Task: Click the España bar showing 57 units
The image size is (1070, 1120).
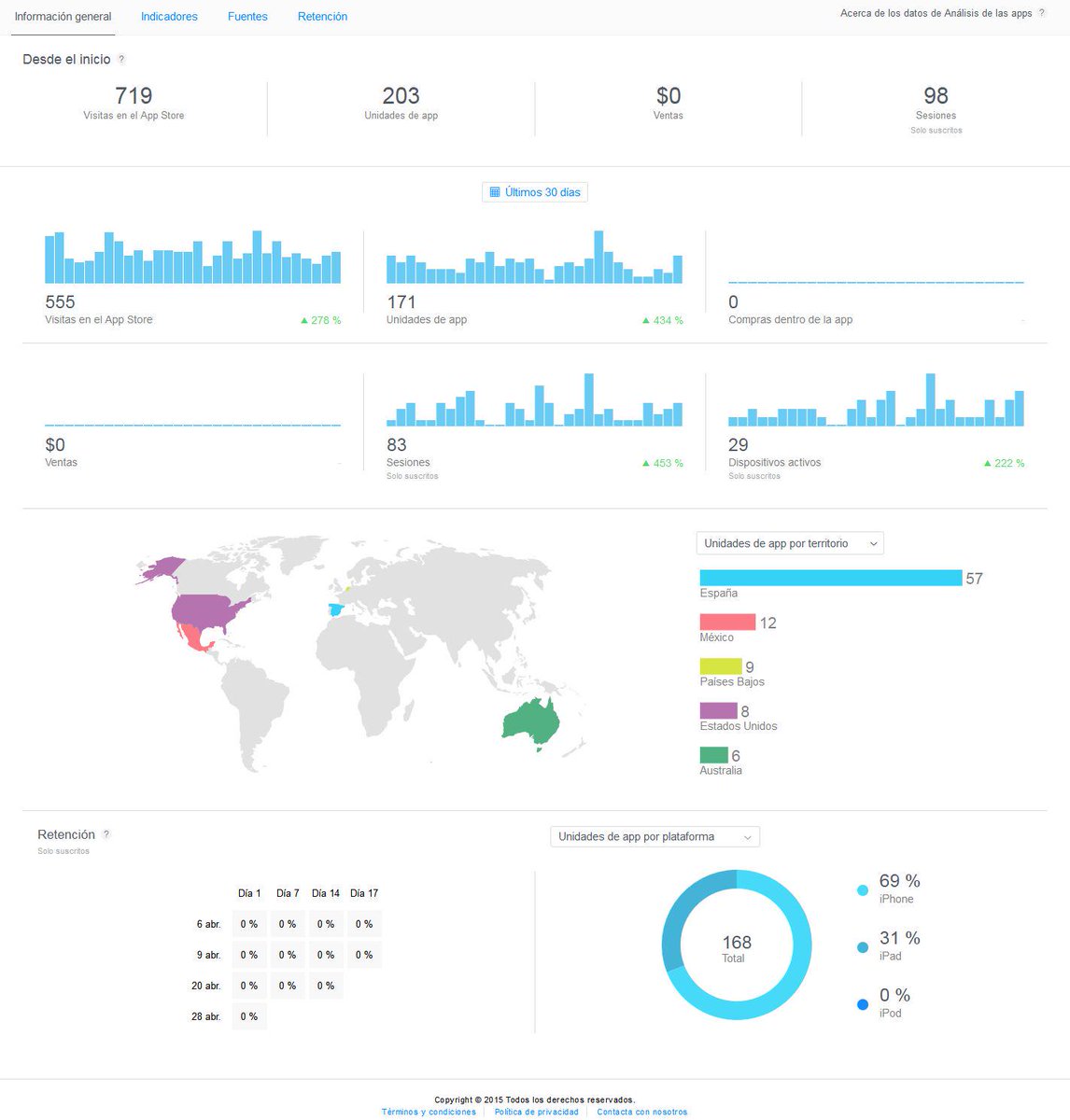Action: [x=829, y=578]
